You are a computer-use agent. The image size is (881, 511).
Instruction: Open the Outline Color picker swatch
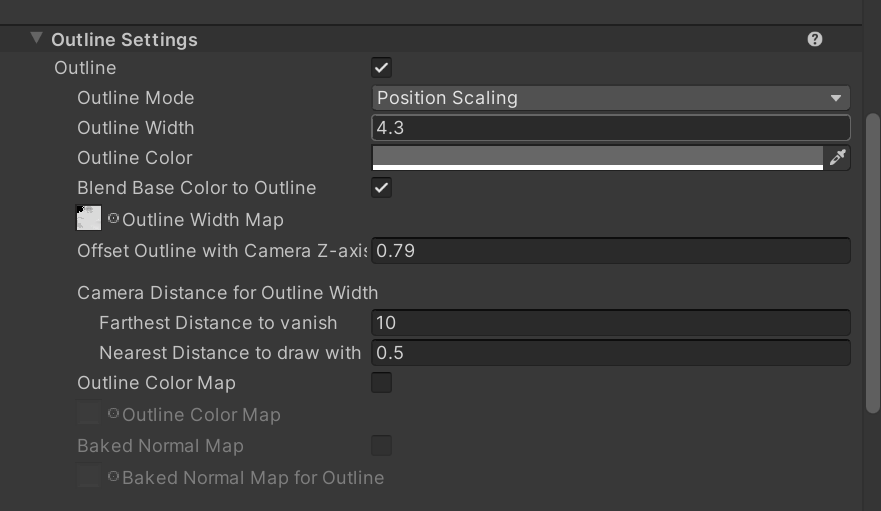point(597,157)
